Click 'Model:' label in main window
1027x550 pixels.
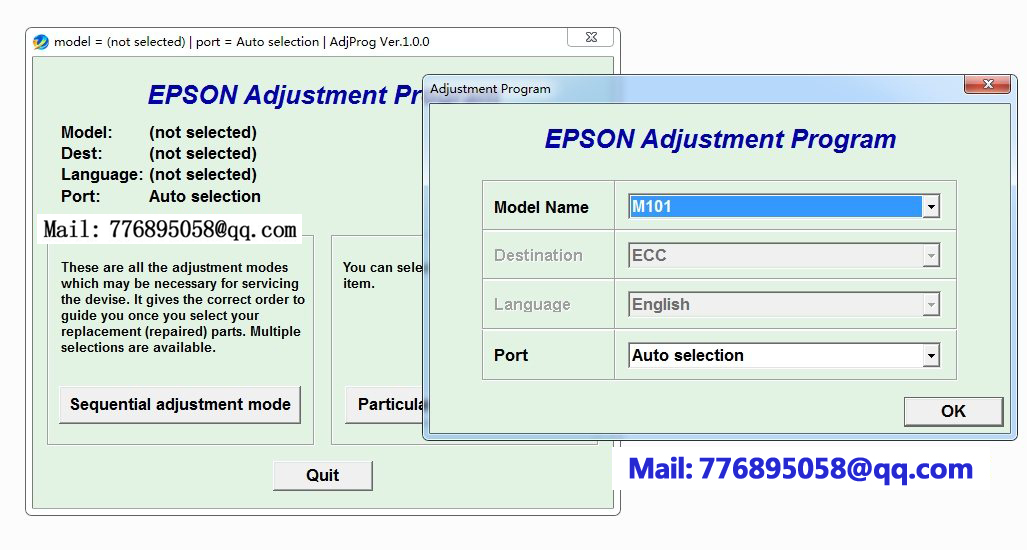[x=86, y=132]
